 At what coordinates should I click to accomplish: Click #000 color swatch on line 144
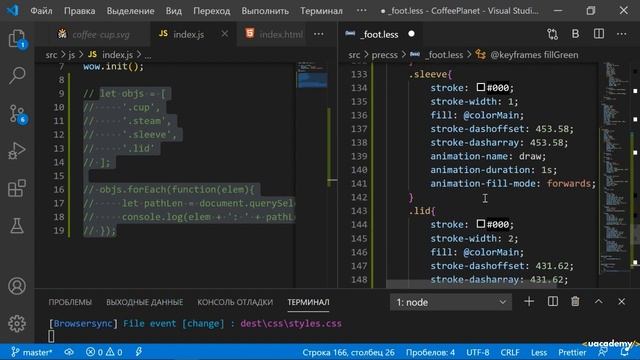coord(481,224)
